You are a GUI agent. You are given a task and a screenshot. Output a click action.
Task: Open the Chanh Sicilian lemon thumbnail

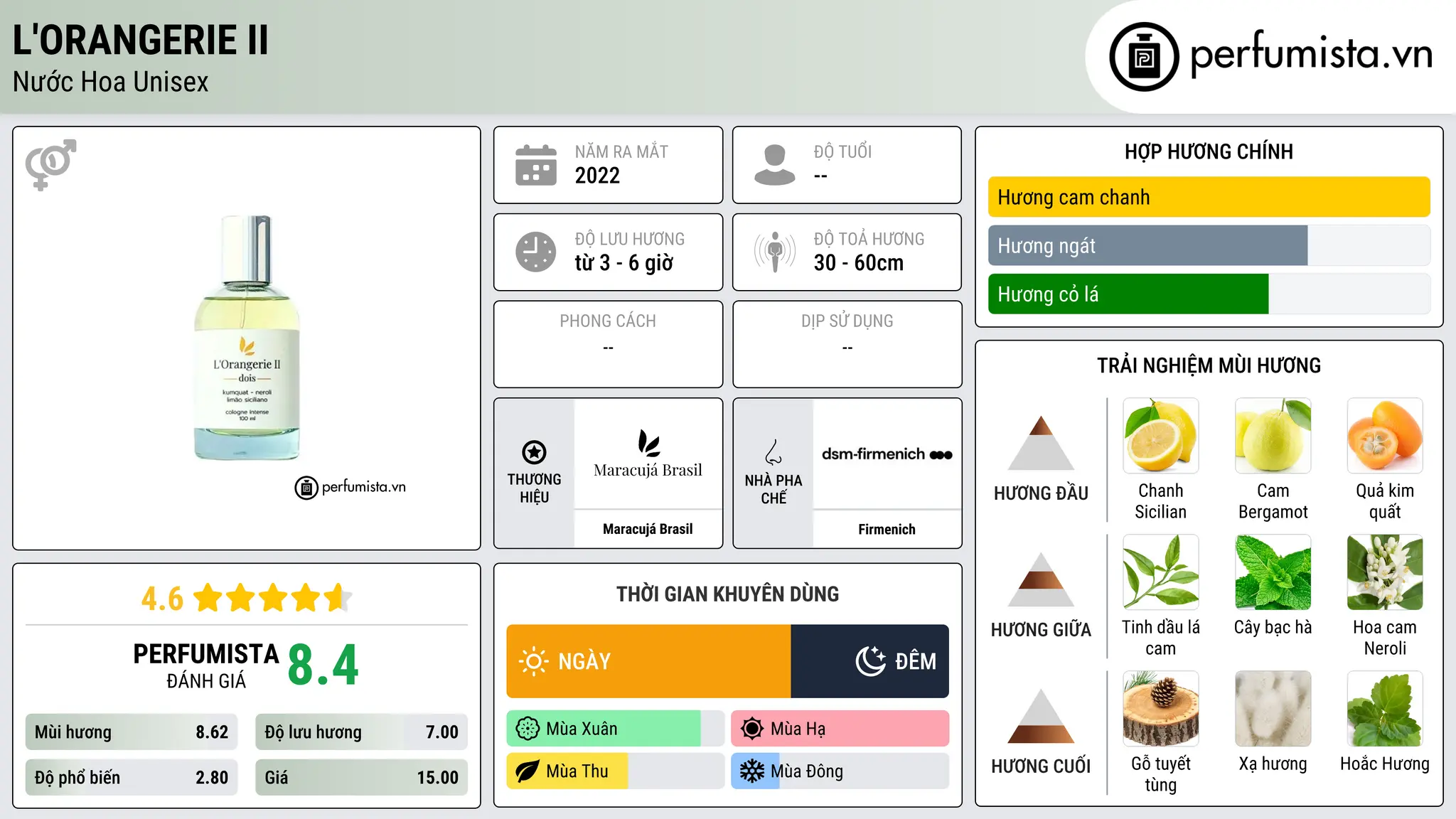[x=1161, y=436]
